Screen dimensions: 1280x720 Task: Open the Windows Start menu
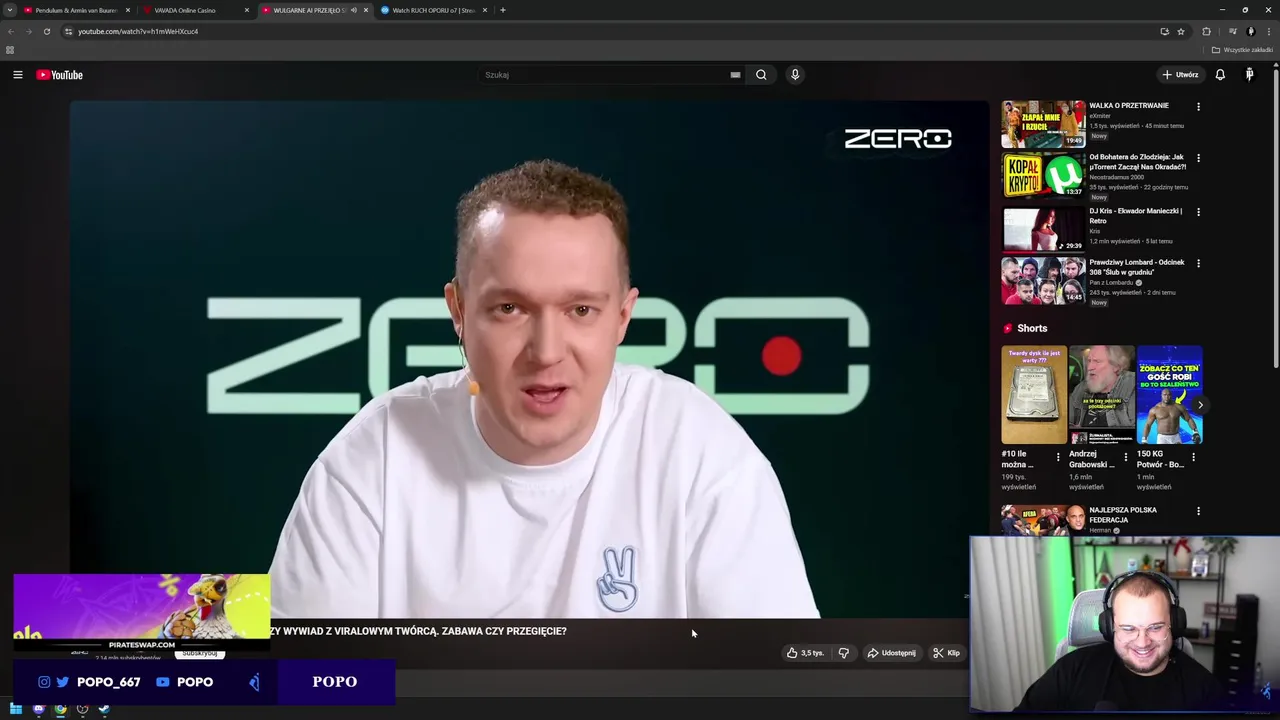pyautogui.click(x=16, y=709)
